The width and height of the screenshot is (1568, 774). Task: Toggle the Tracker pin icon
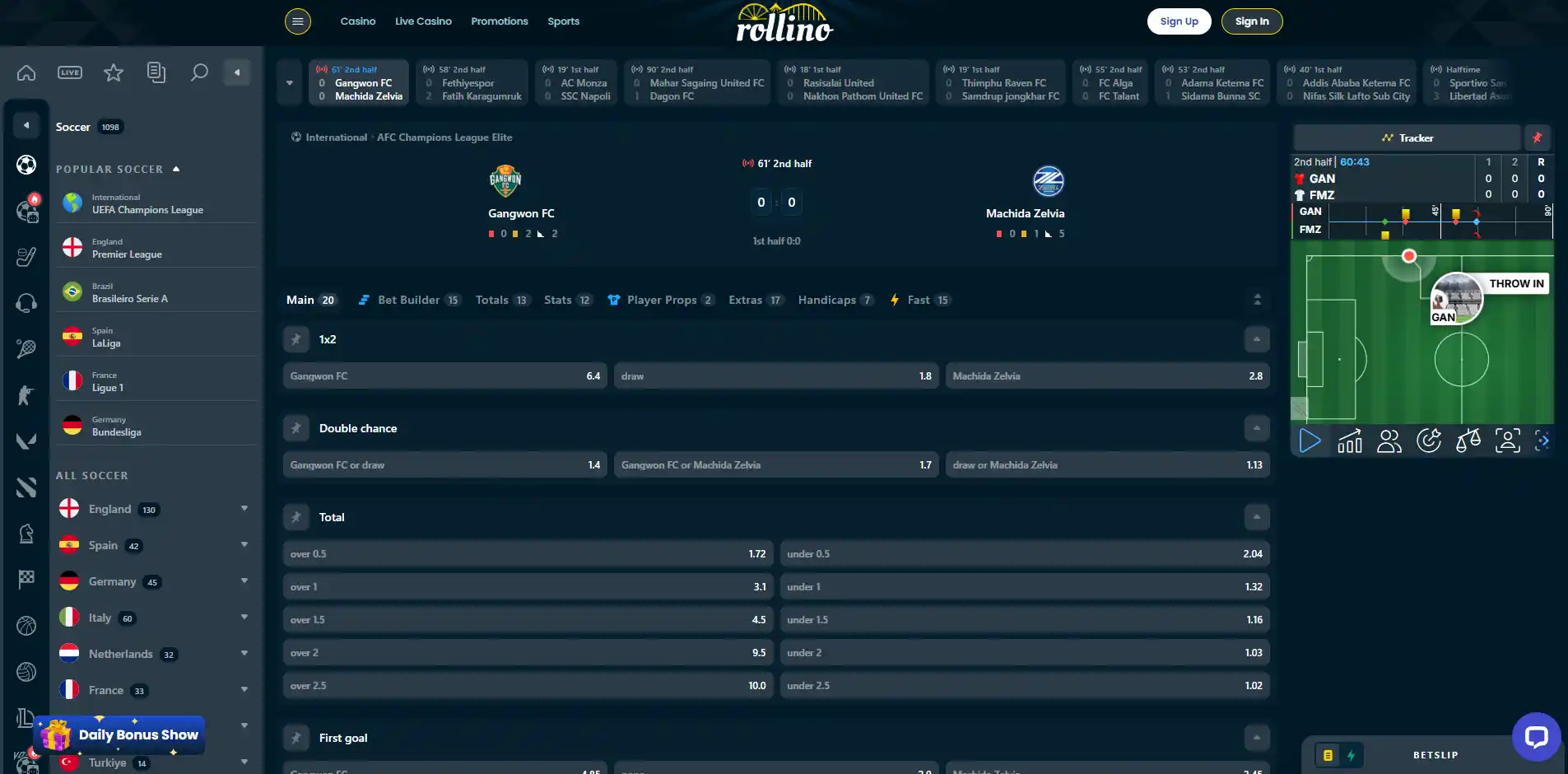(x=1537, y=138)
